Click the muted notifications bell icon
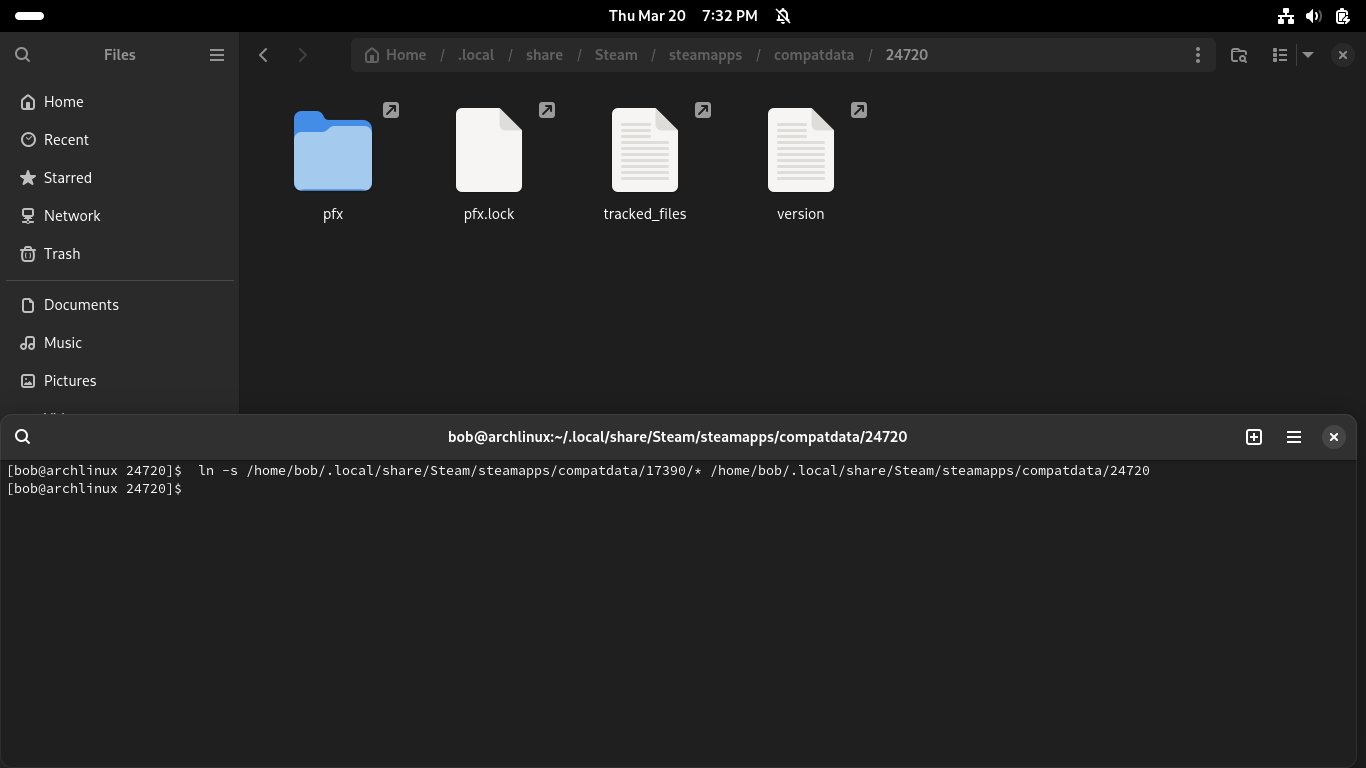The height and width of the screenshot is (768, 1366). click(784, 16)
